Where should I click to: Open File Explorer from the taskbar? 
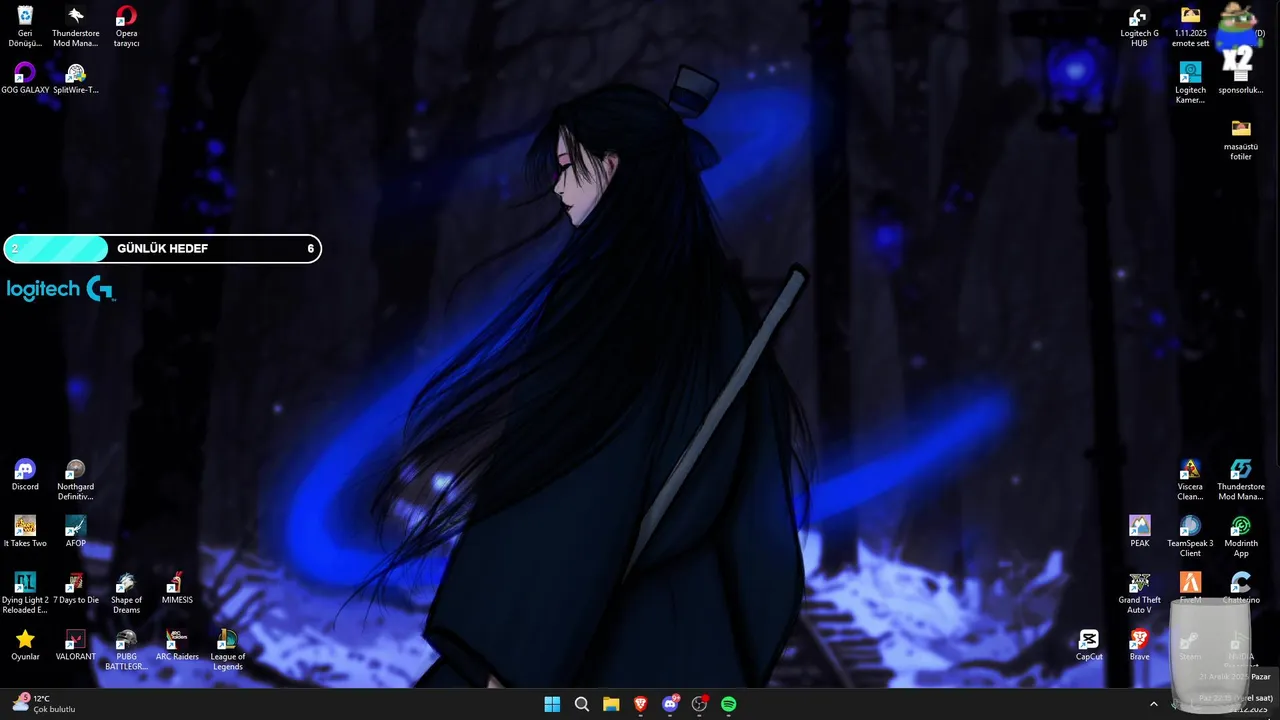click(x=611, y=704)
